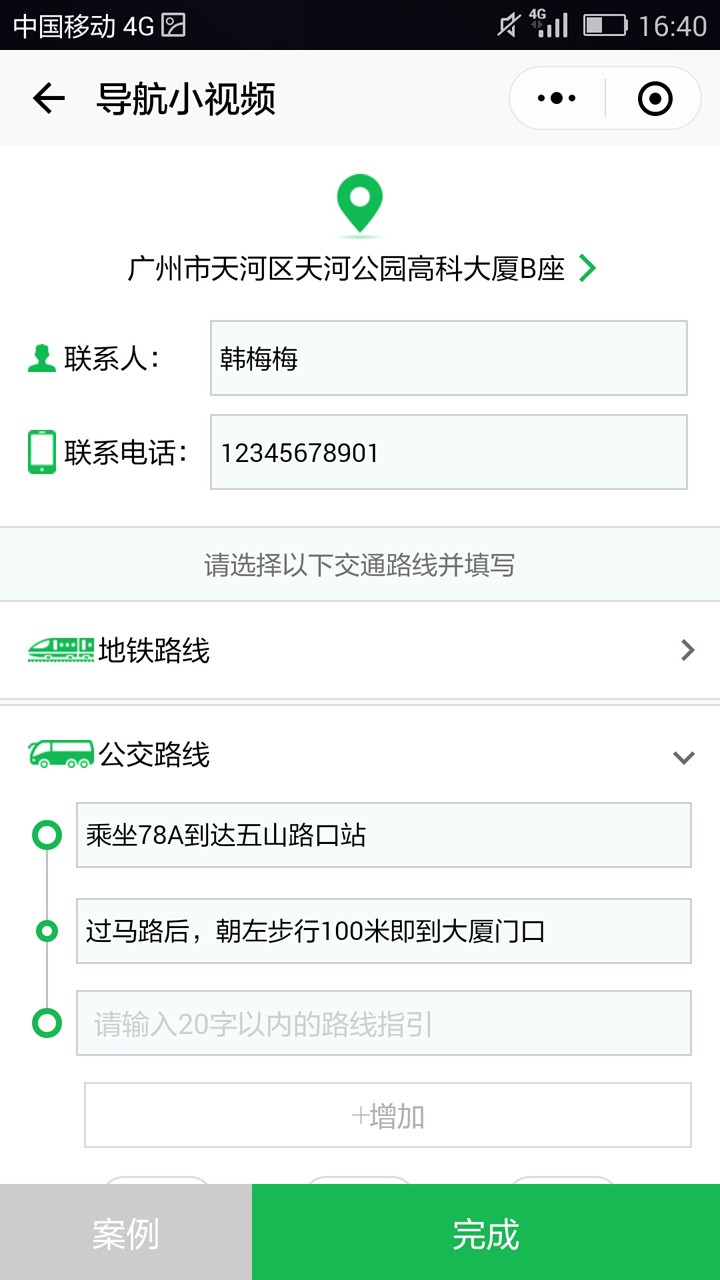Open the 案例 tab at bottom

126,1232
